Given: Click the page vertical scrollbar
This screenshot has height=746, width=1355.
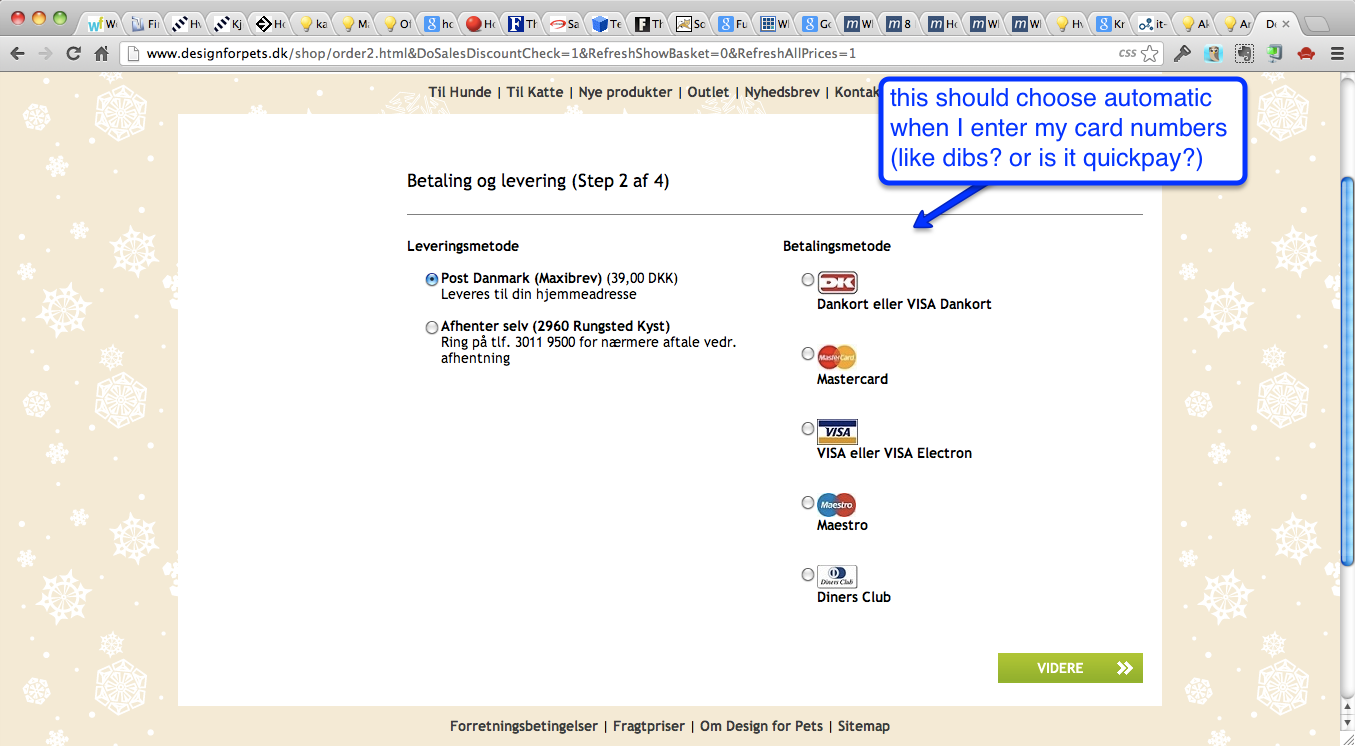Looking at the screenshot, I should tap(1346, 370).
